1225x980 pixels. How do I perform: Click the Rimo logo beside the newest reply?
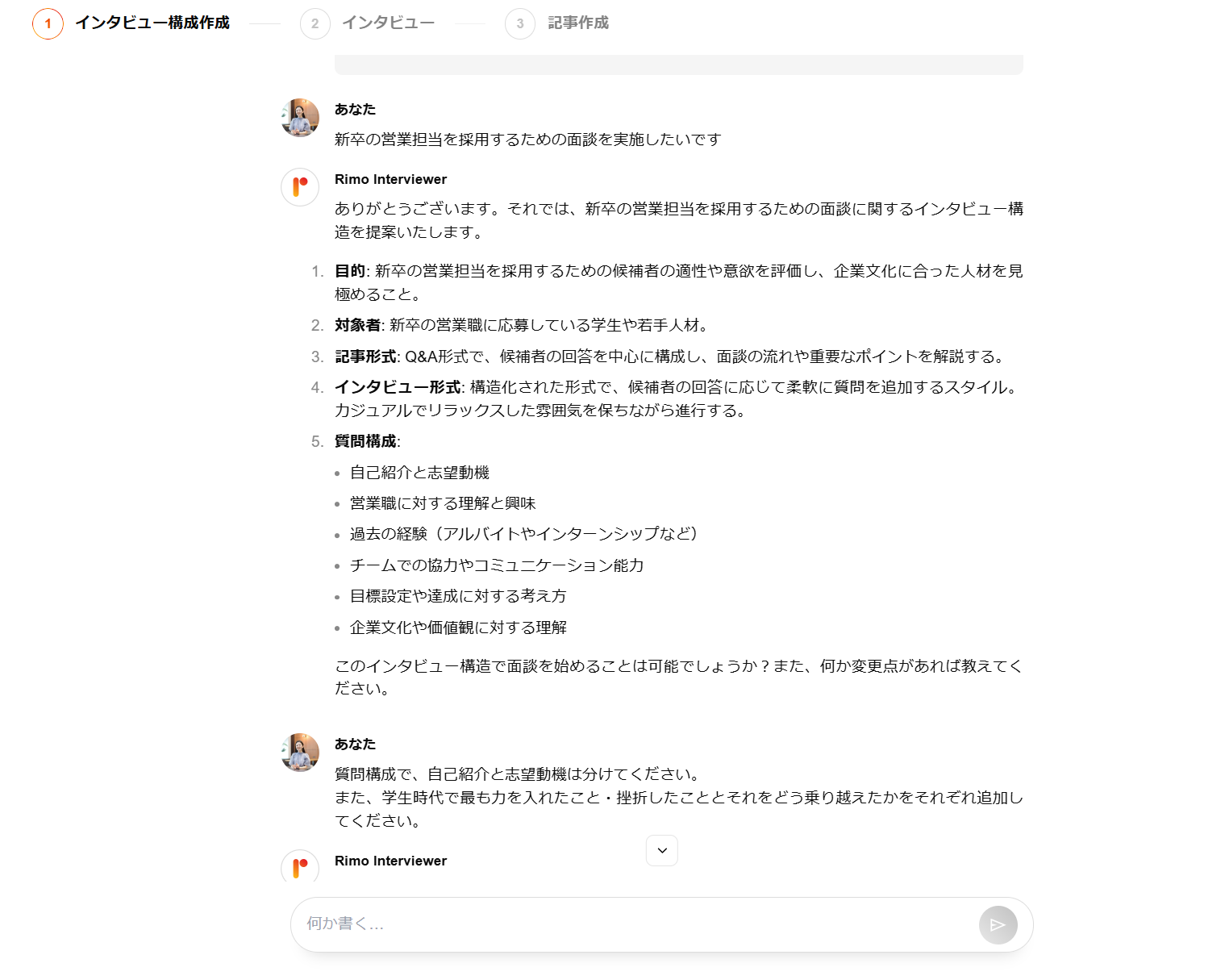coord(300,867)
